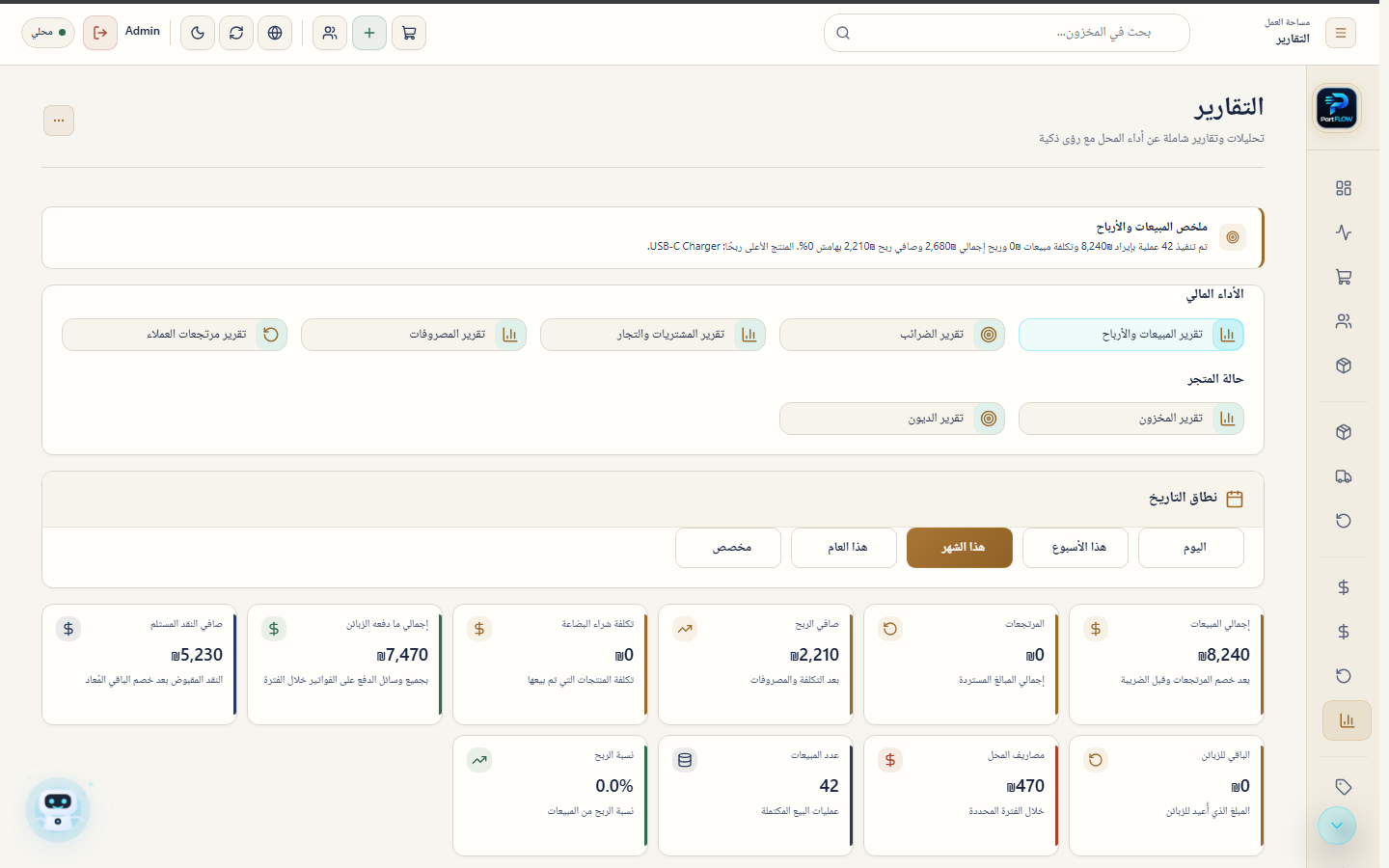Click the ملخص المبيعات والأرباح summary banner
Screen dimensions: 1389x868
(x=653, y=237)
